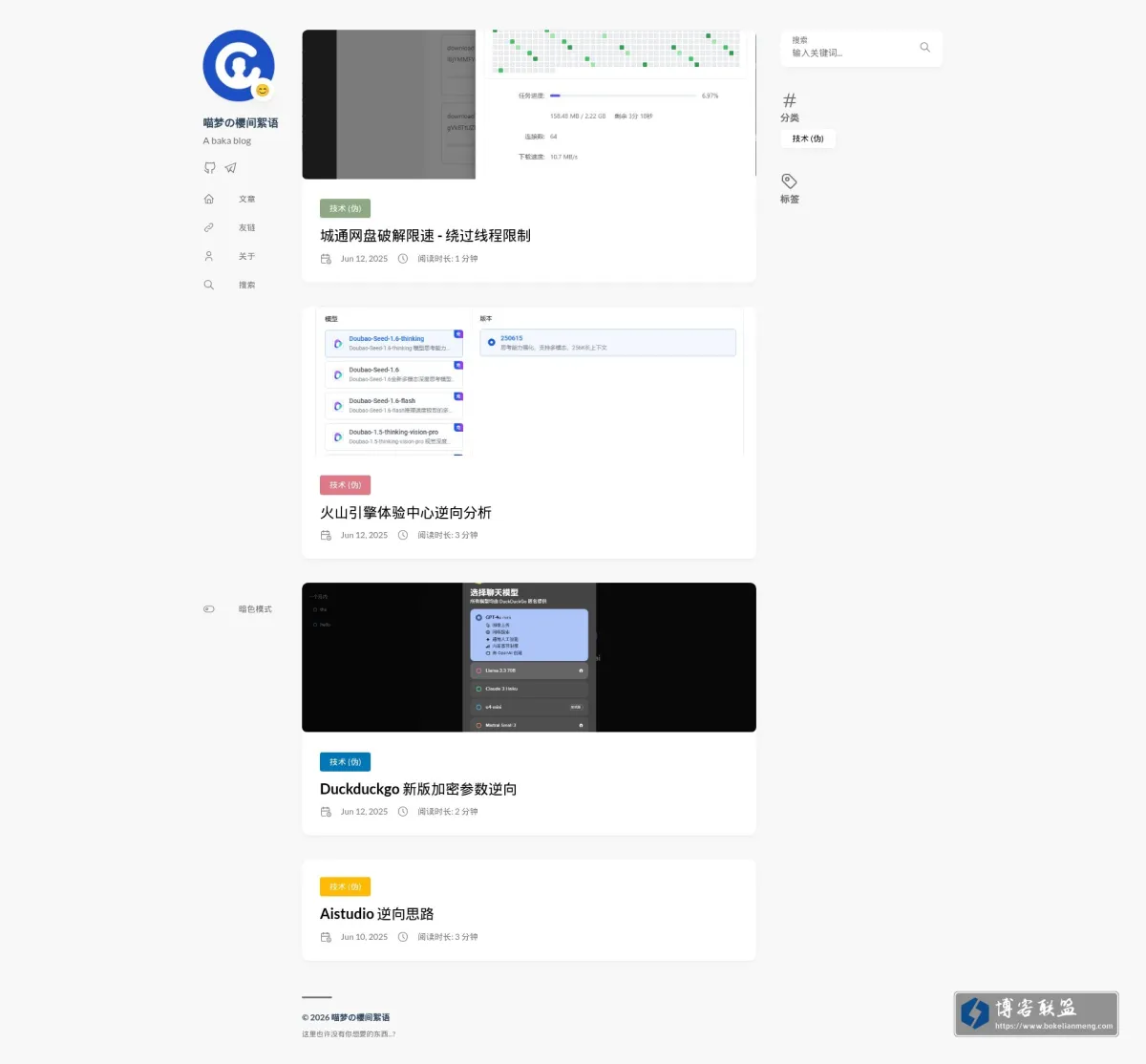Click 阅读时长: 1 分钟 on 城通网盘 post

coord(448,259)
